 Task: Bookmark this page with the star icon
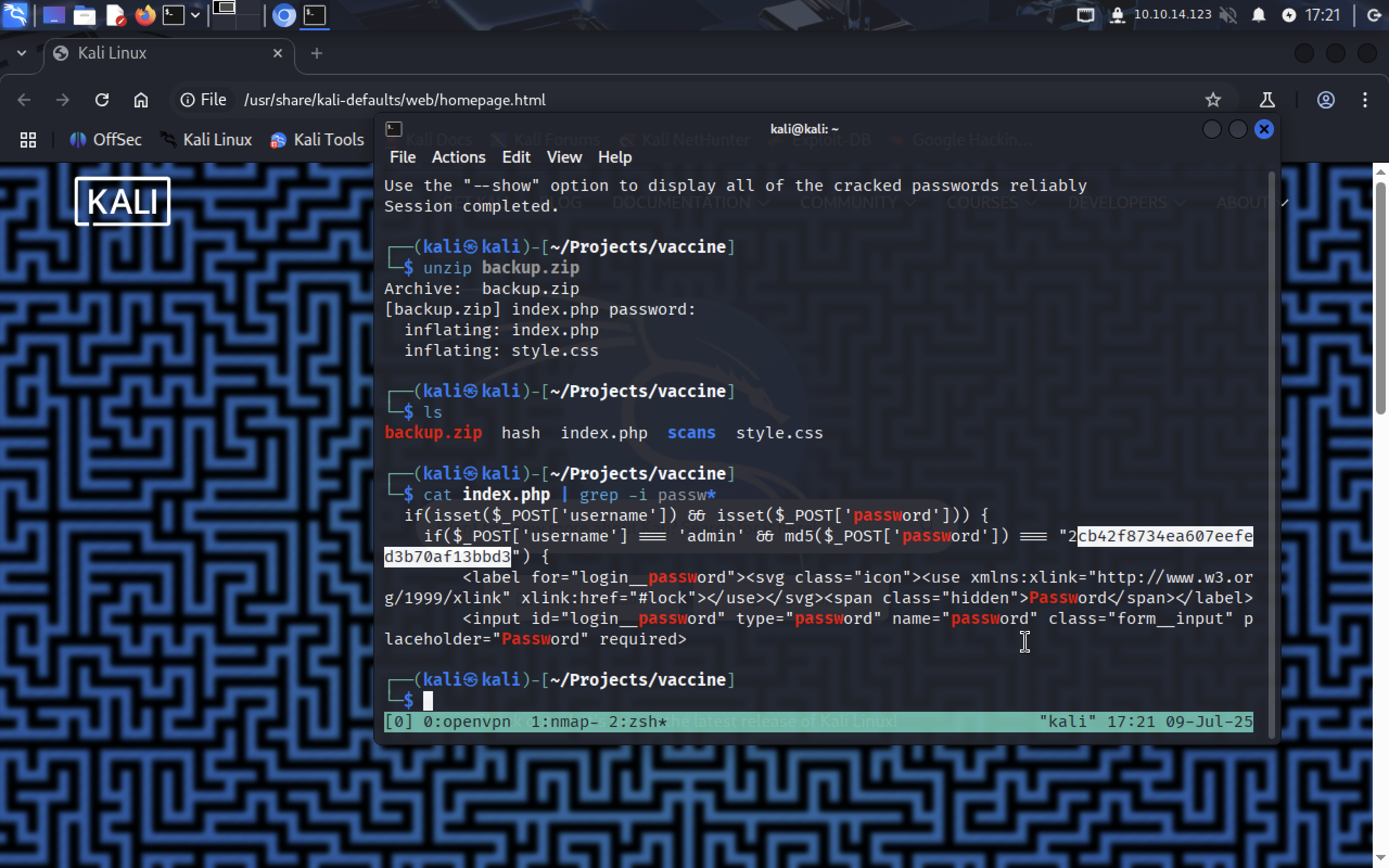(1213, 100)
